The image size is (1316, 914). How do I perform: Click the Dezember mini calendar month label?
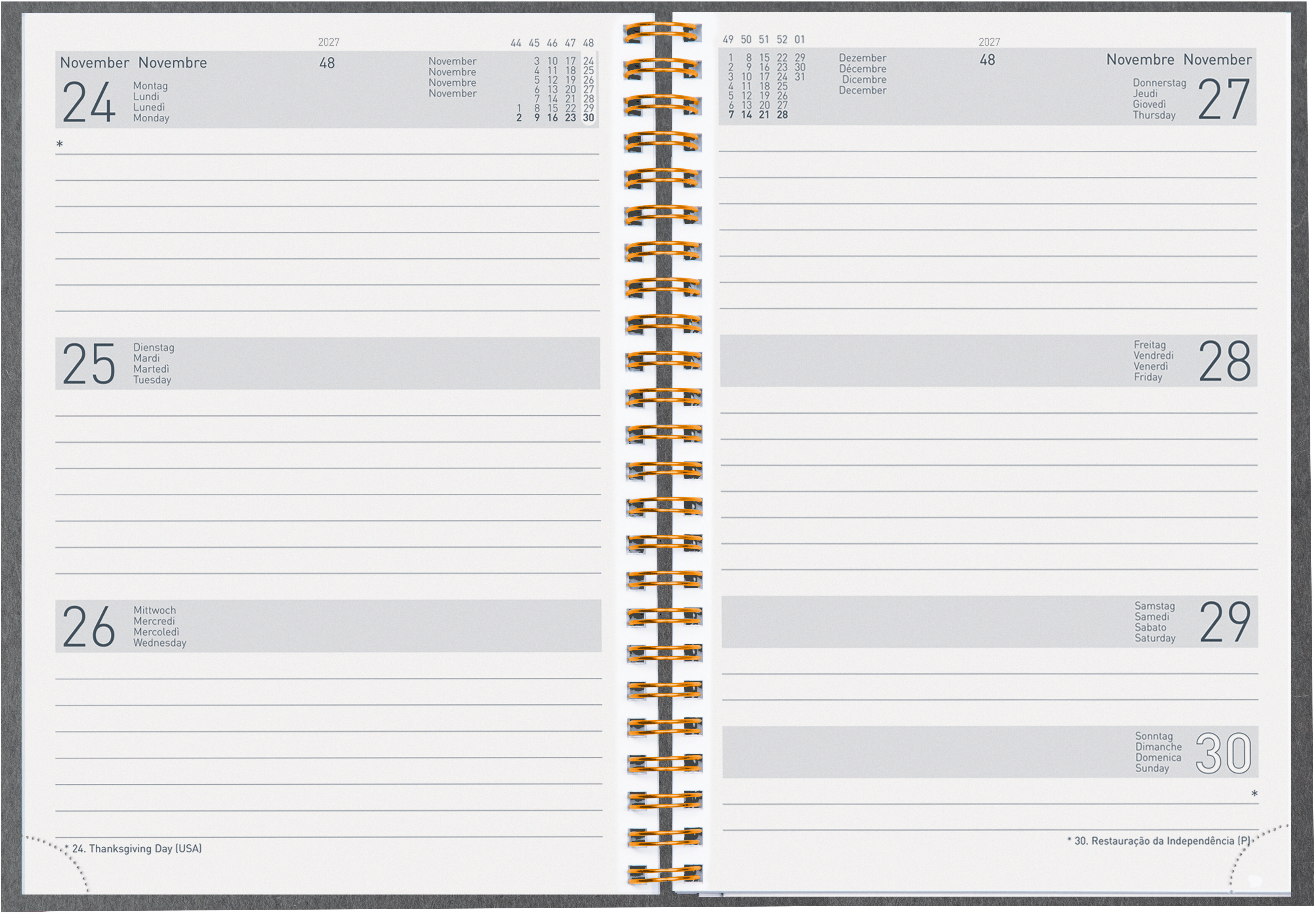(x=862, y=58)
